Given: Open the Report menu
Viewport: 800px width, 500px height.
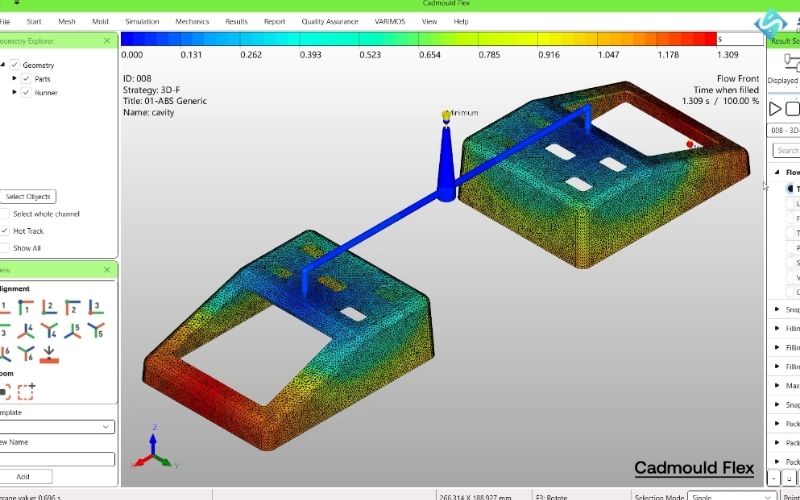Looking at the screenshot, I should point(274,21).
